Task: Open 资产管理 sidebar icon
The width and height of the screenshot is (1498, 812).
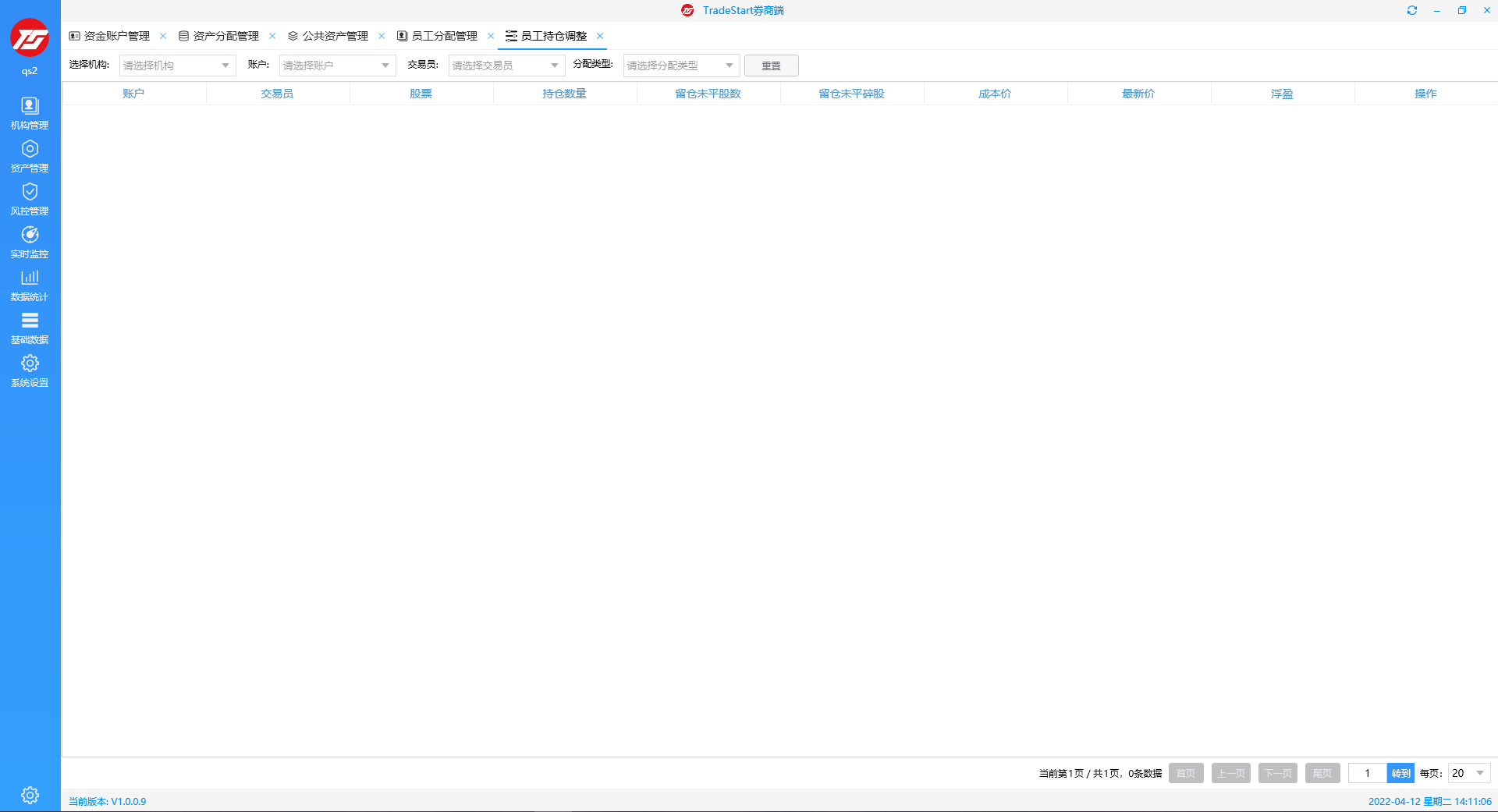Action: [30, 156]
